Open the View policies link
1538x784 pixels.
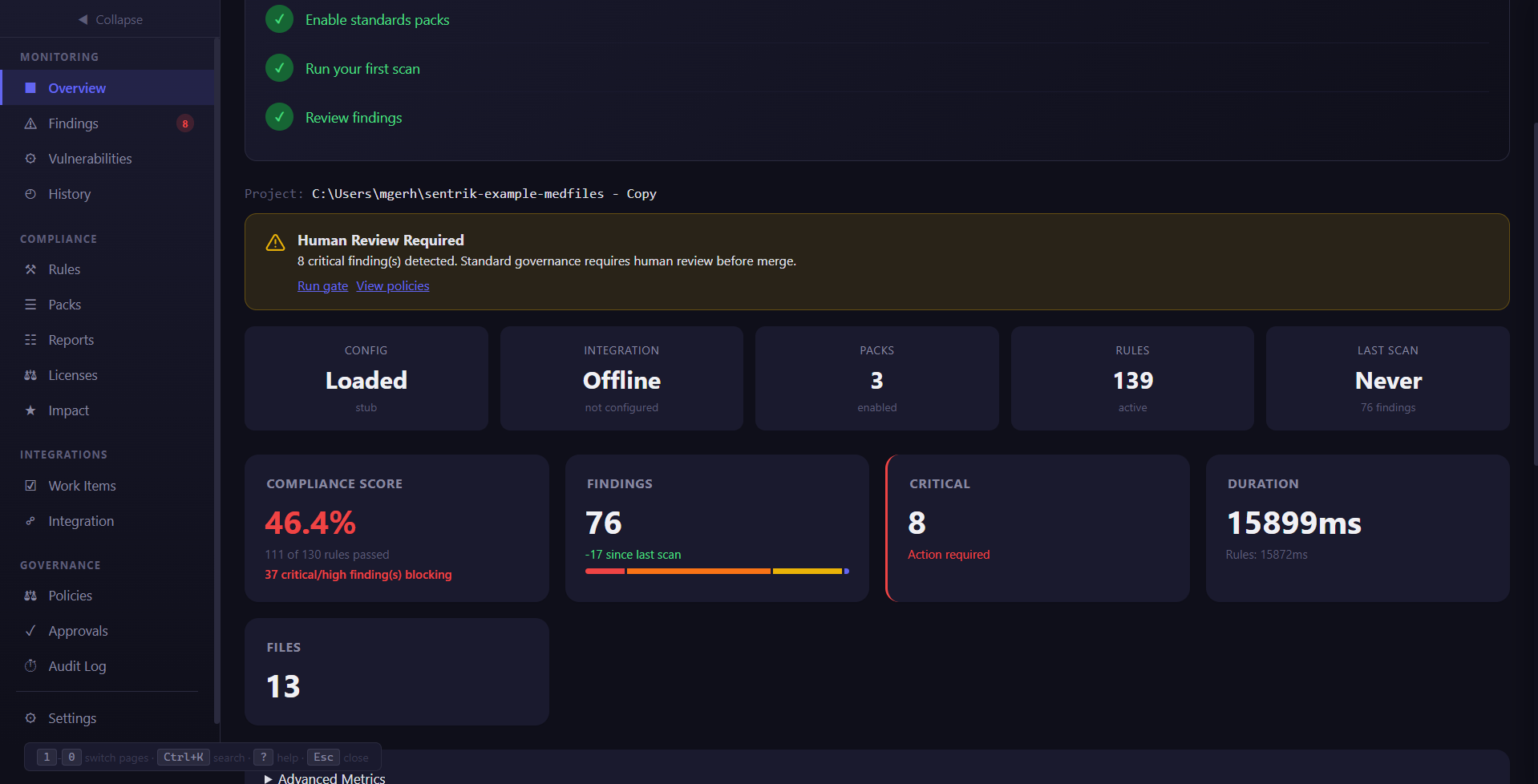(x=392, y=285)
